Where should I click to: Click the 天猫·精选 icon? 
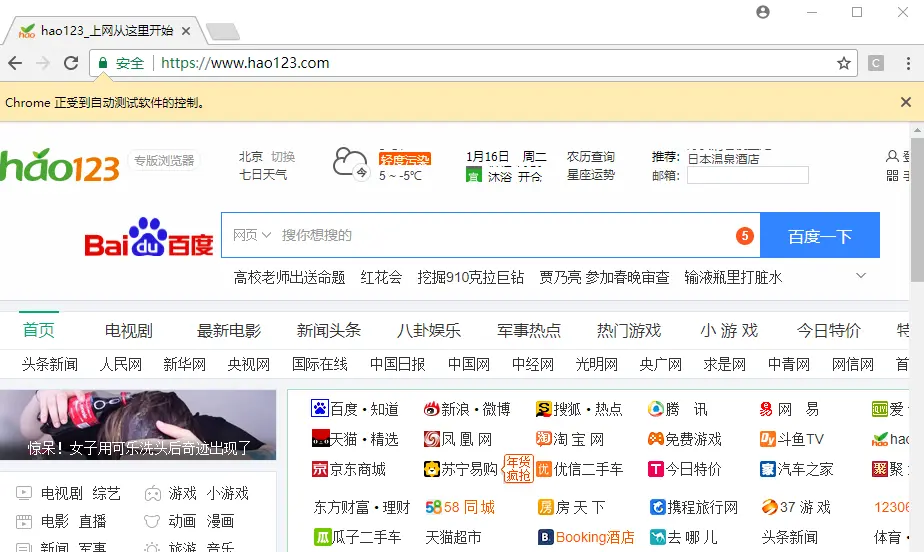[320, 438]
